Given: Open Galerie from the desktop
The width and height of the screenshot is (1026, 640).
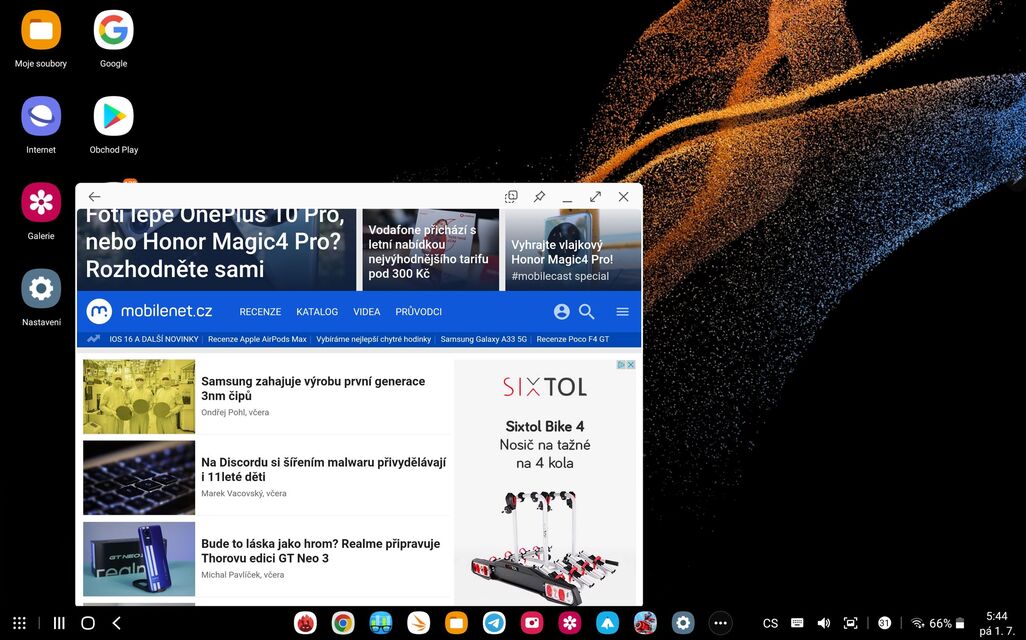Looking at the screenshot, I should click(41, 200).
